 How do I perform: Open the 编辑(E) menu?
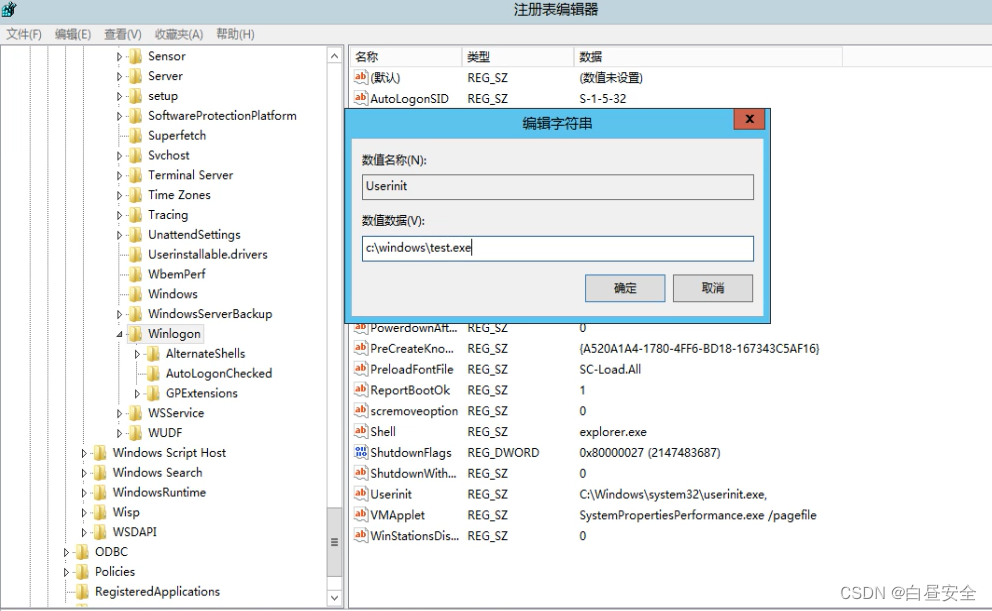[73, 34]
